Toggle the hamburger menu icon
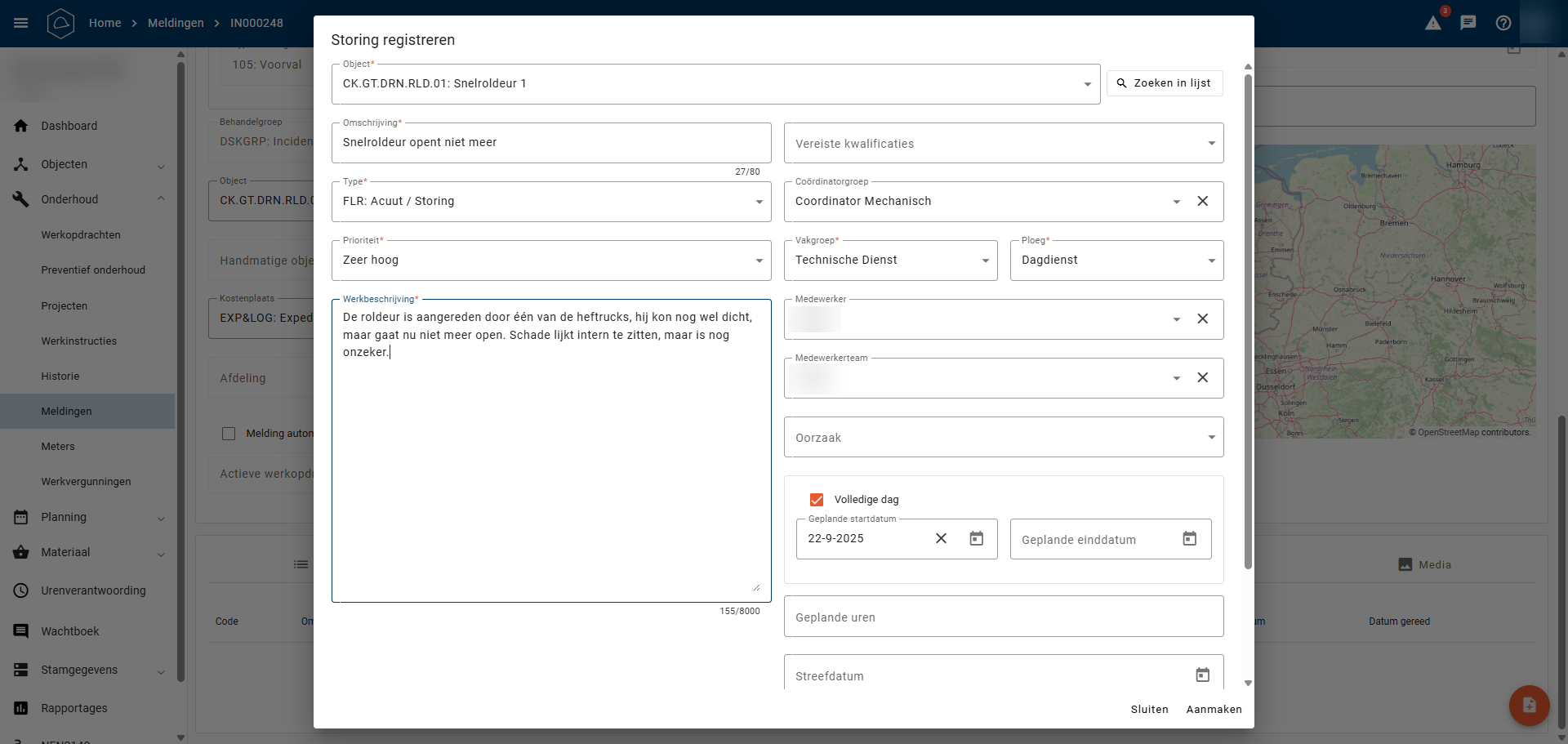The height and width of the screenshot is (744, 1568). coord(21,23)
